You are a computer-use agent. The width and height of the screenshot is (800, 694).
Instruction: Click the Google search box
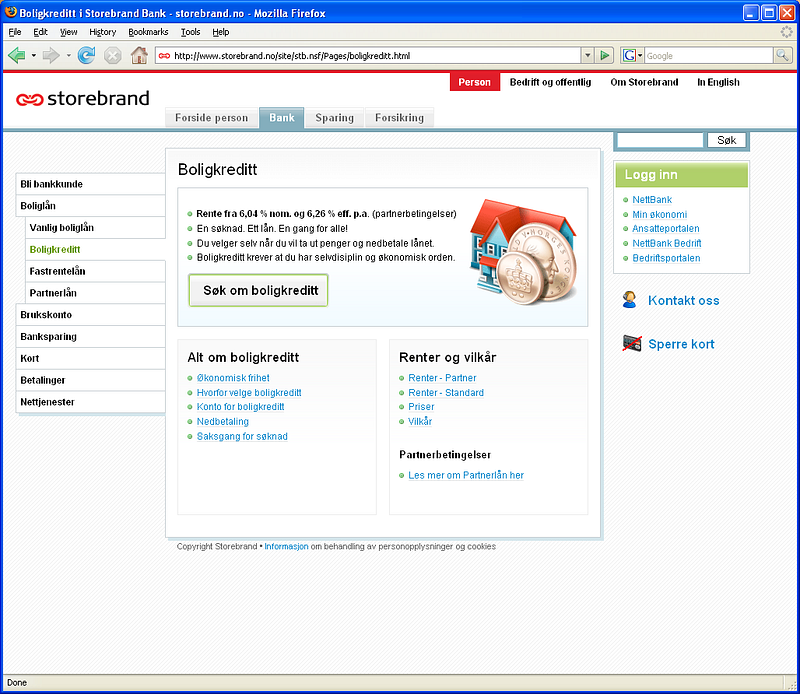click(x=708, y=56)
